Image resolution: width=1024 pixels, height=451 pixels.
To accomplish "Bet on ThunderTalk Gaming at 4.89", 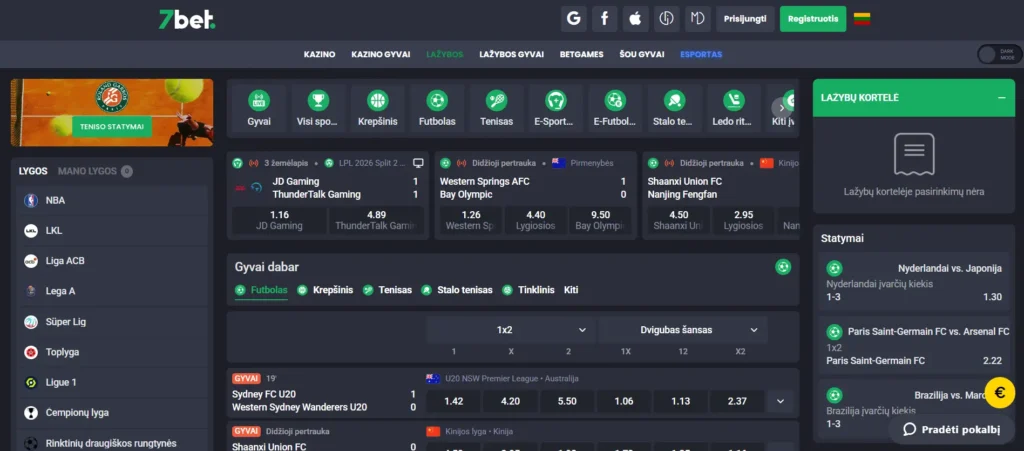I will [x=376, y=221].
